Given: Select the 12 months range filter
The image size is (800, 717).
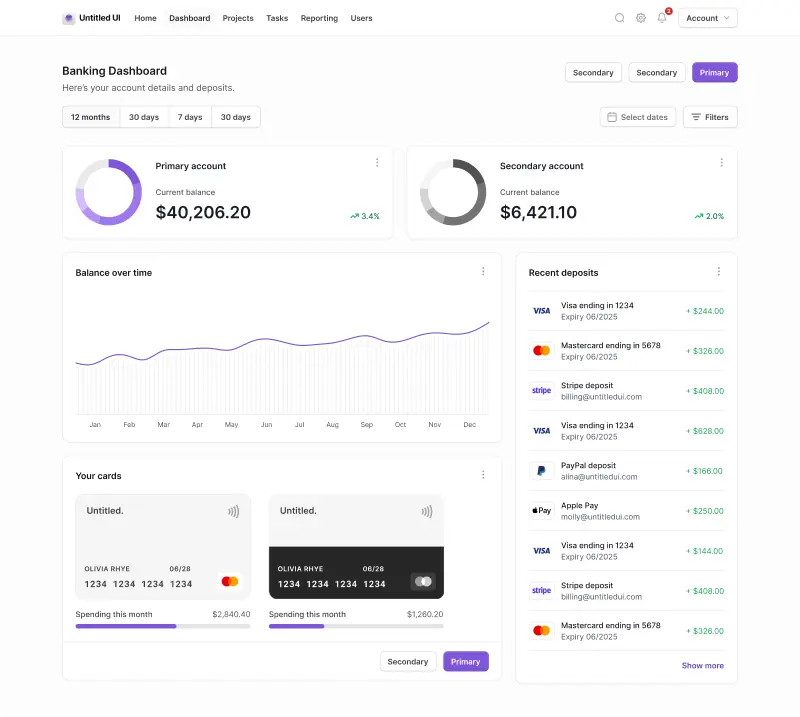Looking at the screenshot, I should [x=90, y=117].
